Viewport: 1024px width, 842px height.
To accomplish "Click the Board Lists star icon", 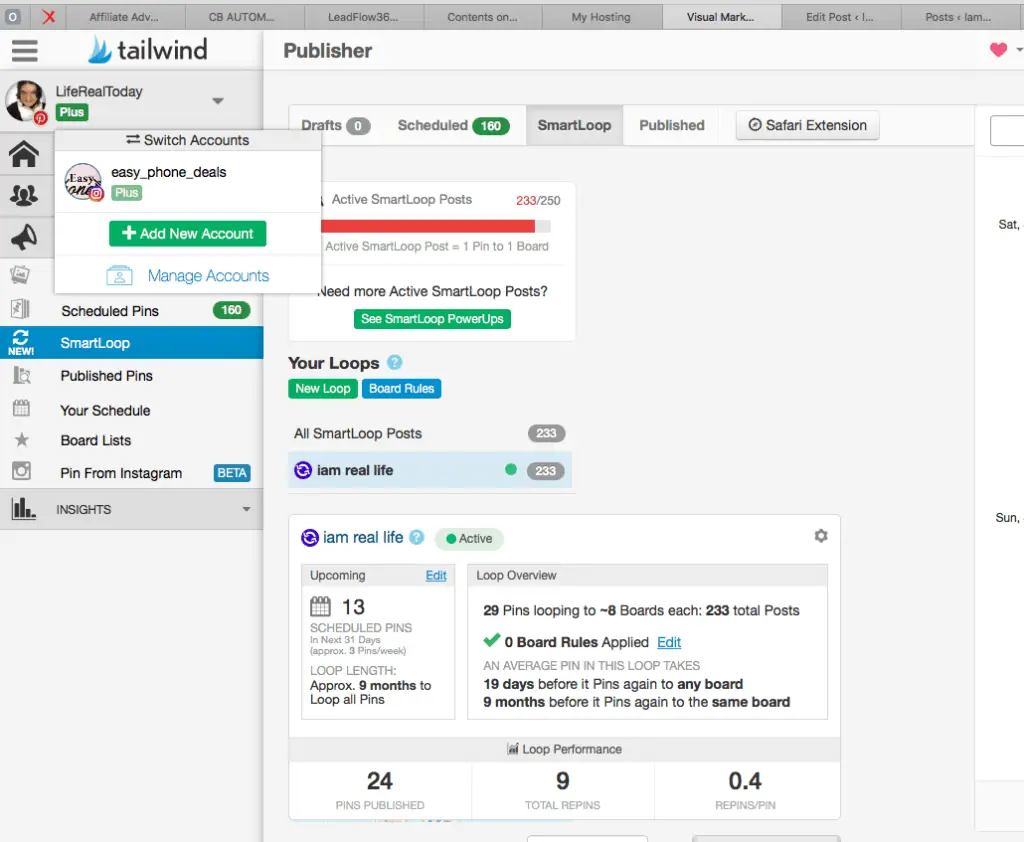I will 22,440.
